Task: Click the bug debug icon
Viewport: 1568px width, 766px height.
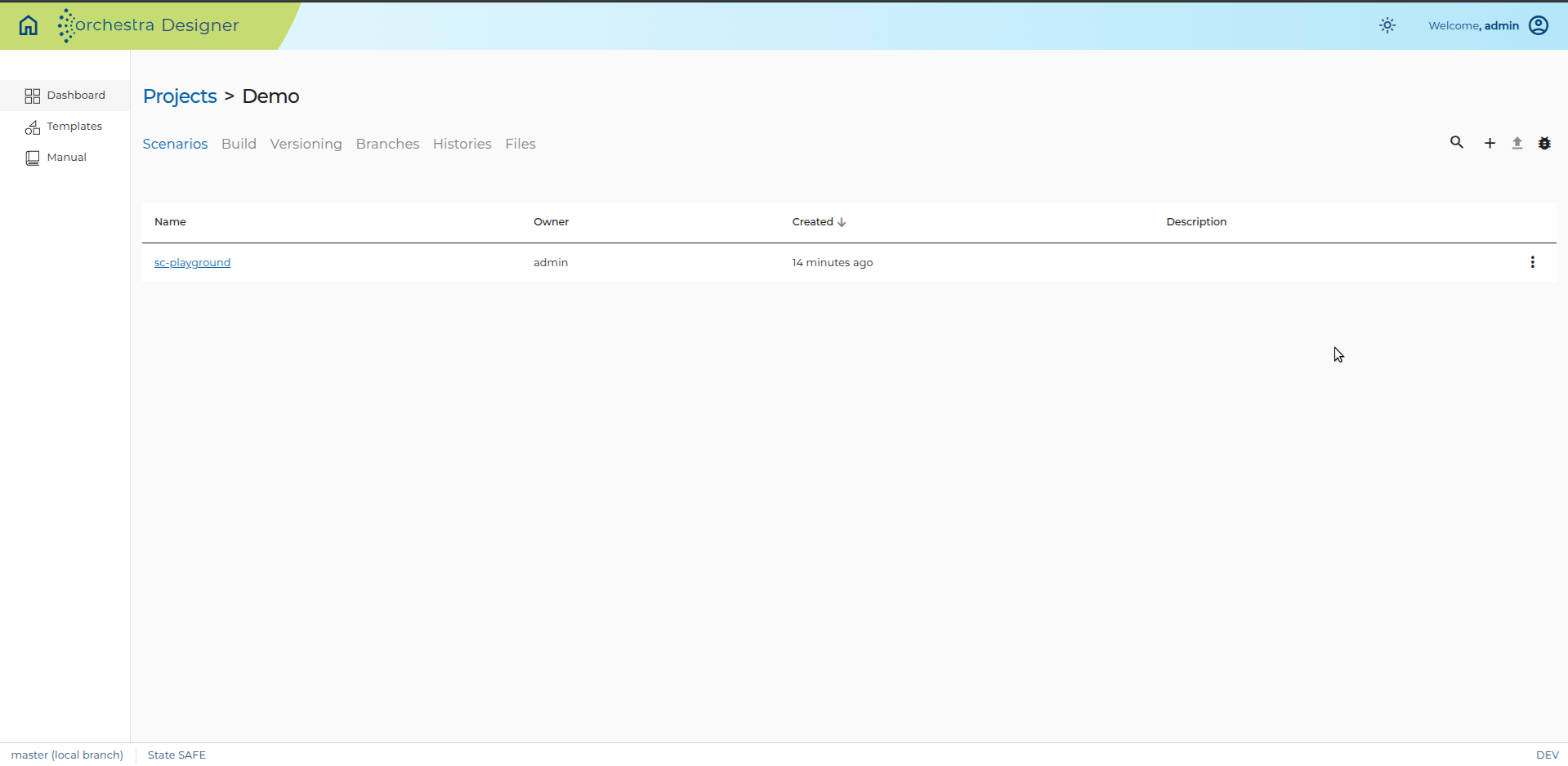Action: coord(1544,144)
